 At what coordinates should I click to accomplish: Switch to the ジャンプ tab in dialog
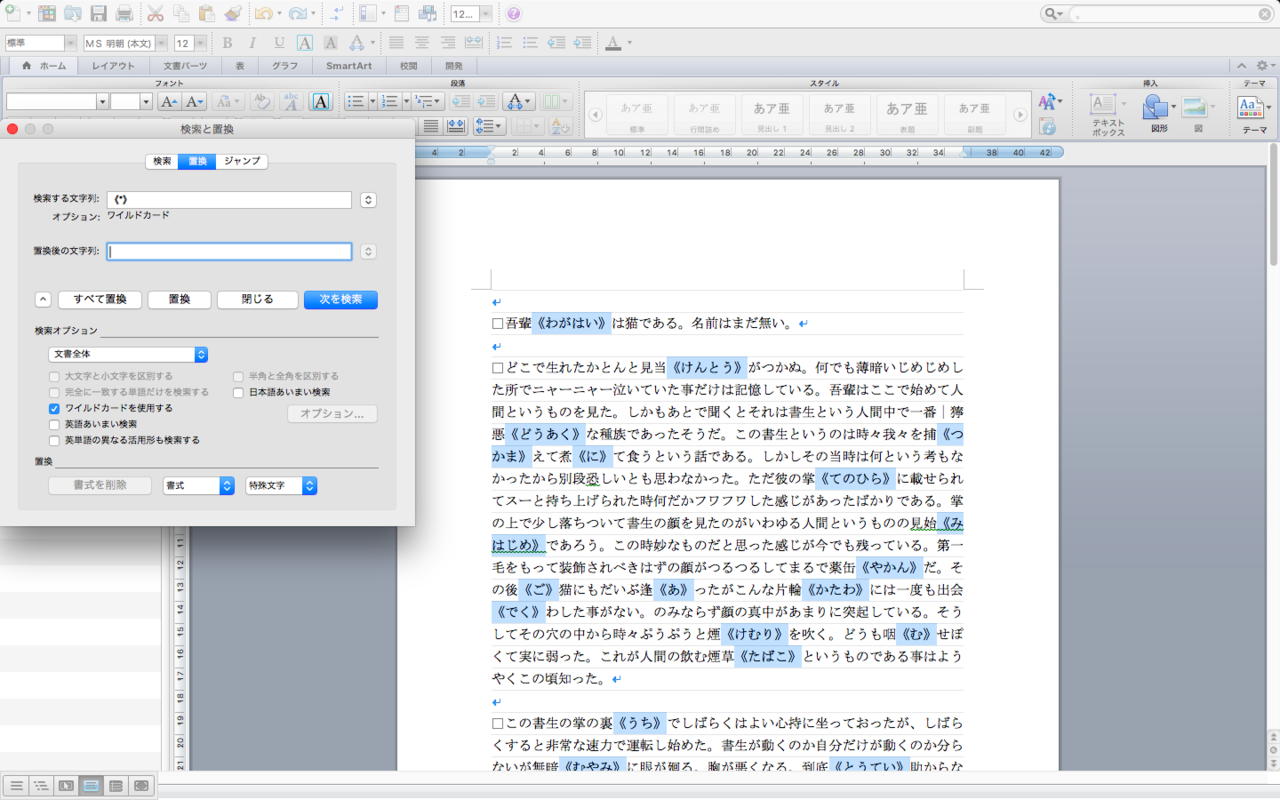click(242, 161)
